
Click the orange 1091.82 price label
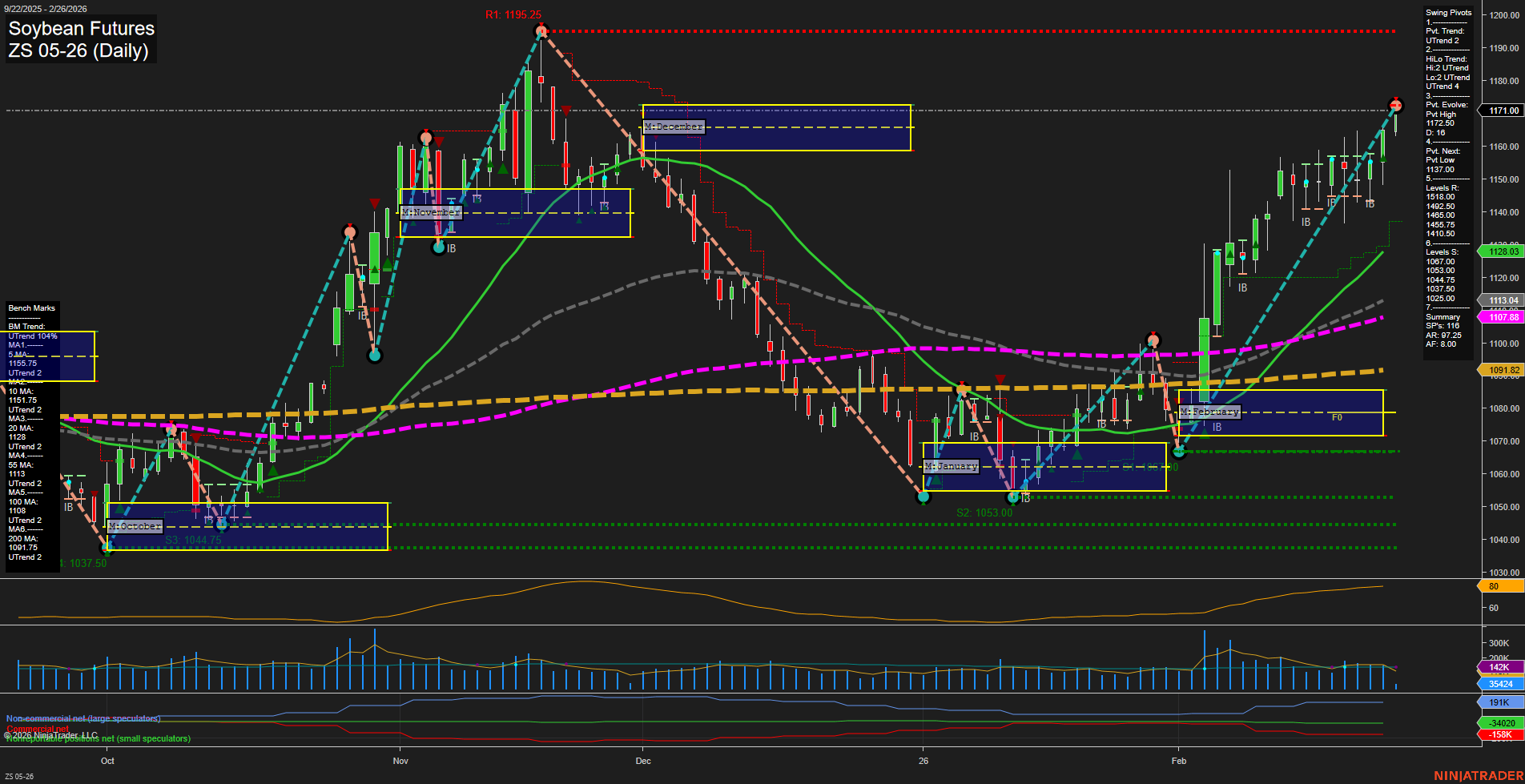(1503, 369)
